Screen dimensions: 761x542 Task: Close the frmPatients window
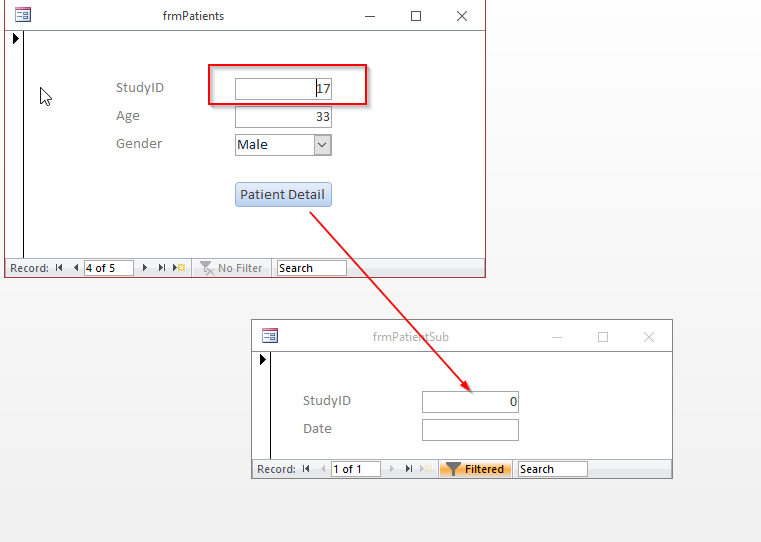(462, 16)
